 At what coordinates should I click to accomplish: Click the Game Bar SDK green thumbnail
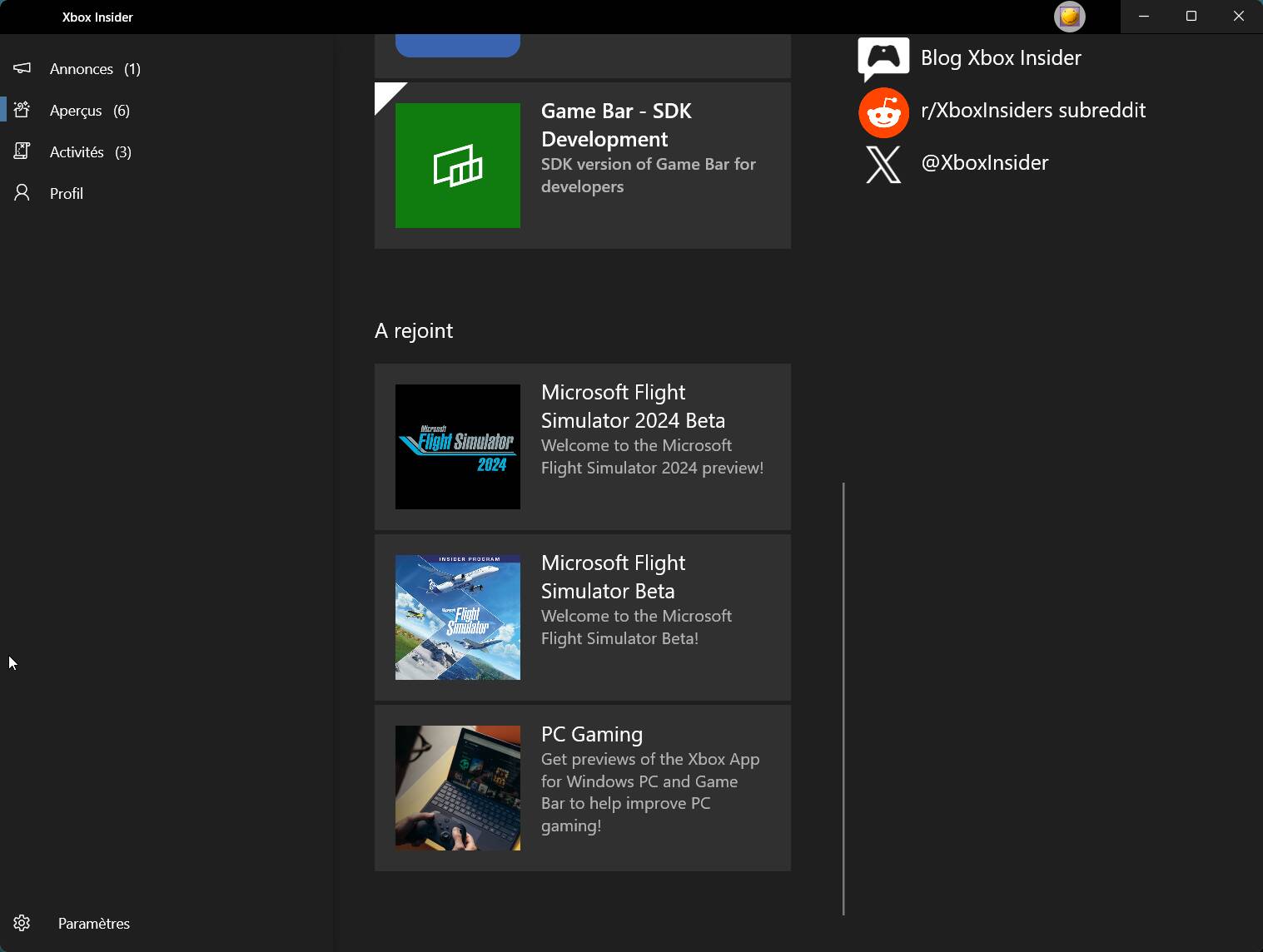click(458, 166)
